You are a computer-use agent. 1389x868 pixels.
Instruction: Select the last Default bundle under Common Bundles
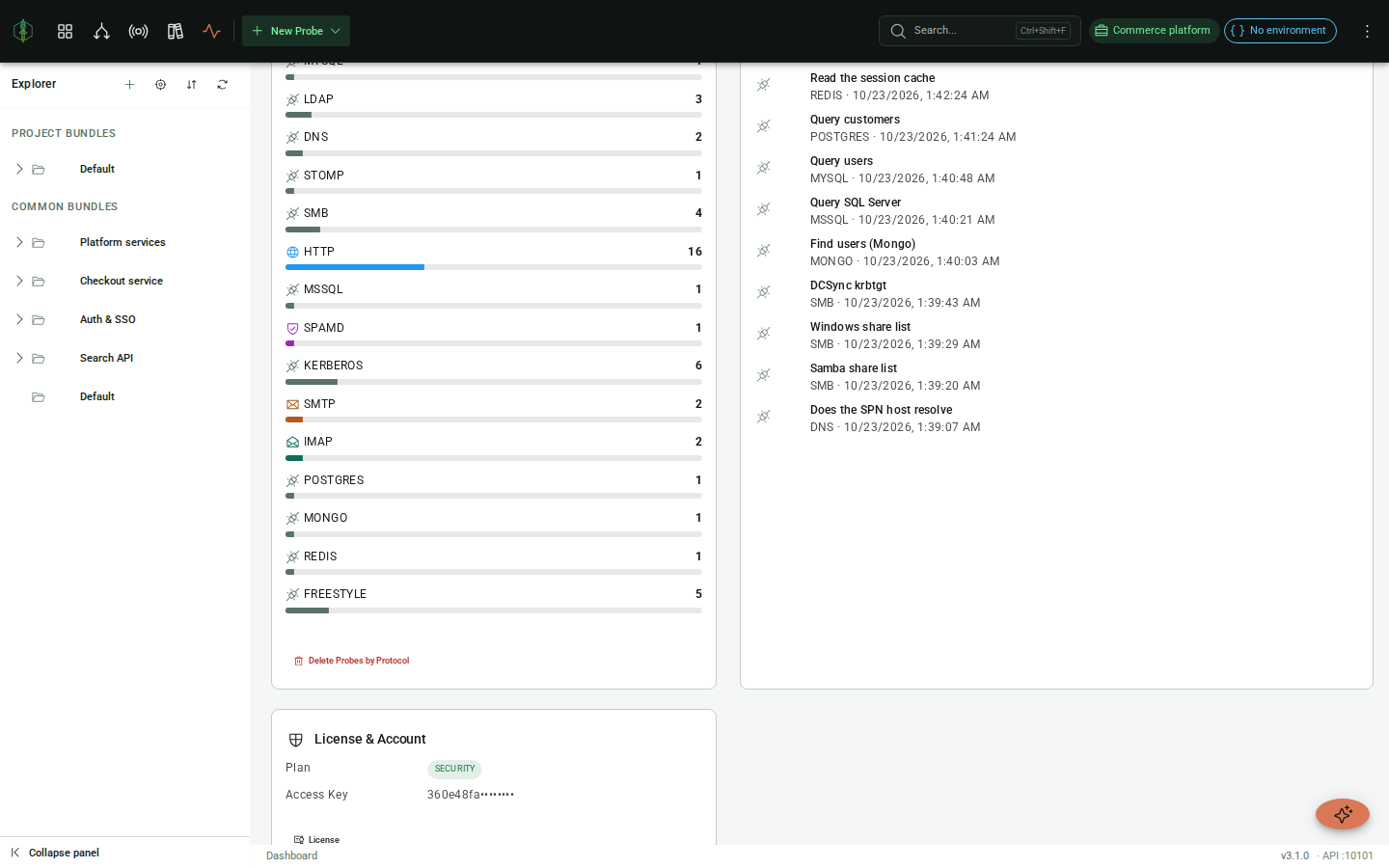click(x=125, y=396)
